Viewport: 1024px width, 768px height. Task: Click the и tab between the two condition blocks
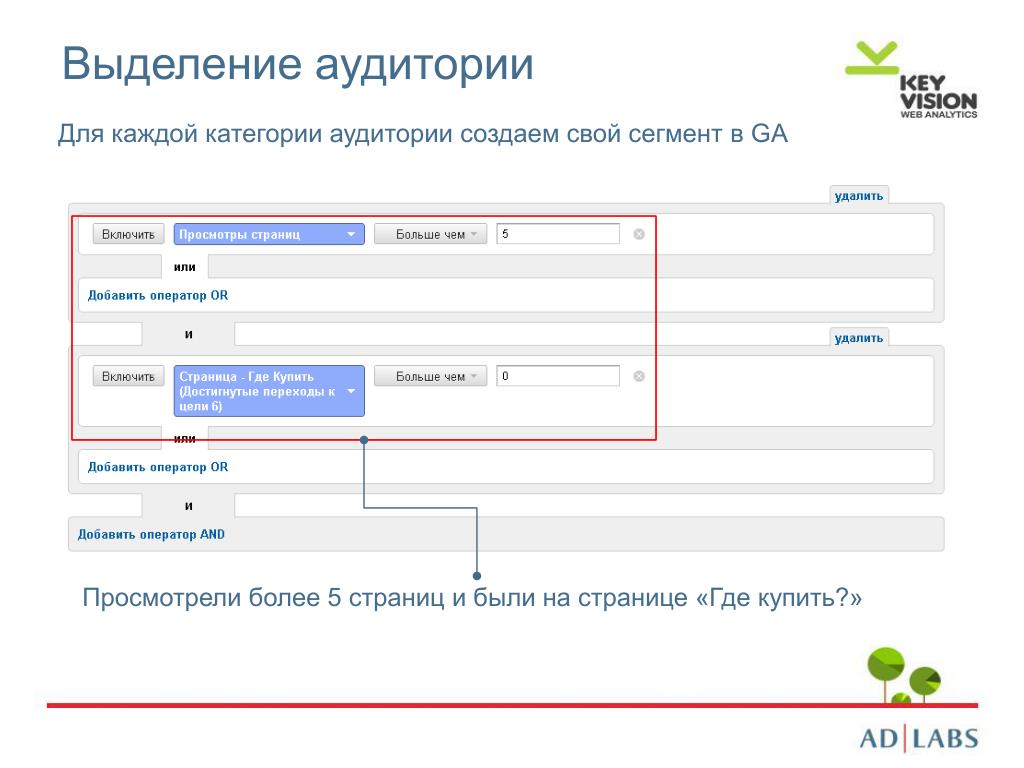pyautogui.click(x=188, y=334)
